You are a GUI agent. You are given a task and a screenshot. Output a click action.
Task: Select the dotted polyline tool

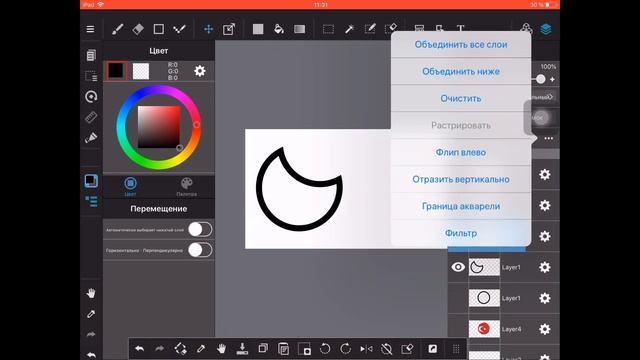(179, 29)
